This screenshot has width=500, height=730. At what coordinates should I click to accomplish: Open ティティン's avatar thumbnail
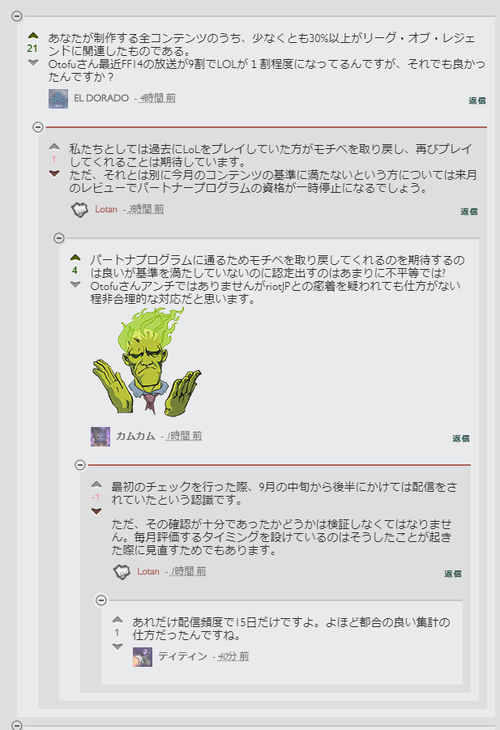[142, 656]
